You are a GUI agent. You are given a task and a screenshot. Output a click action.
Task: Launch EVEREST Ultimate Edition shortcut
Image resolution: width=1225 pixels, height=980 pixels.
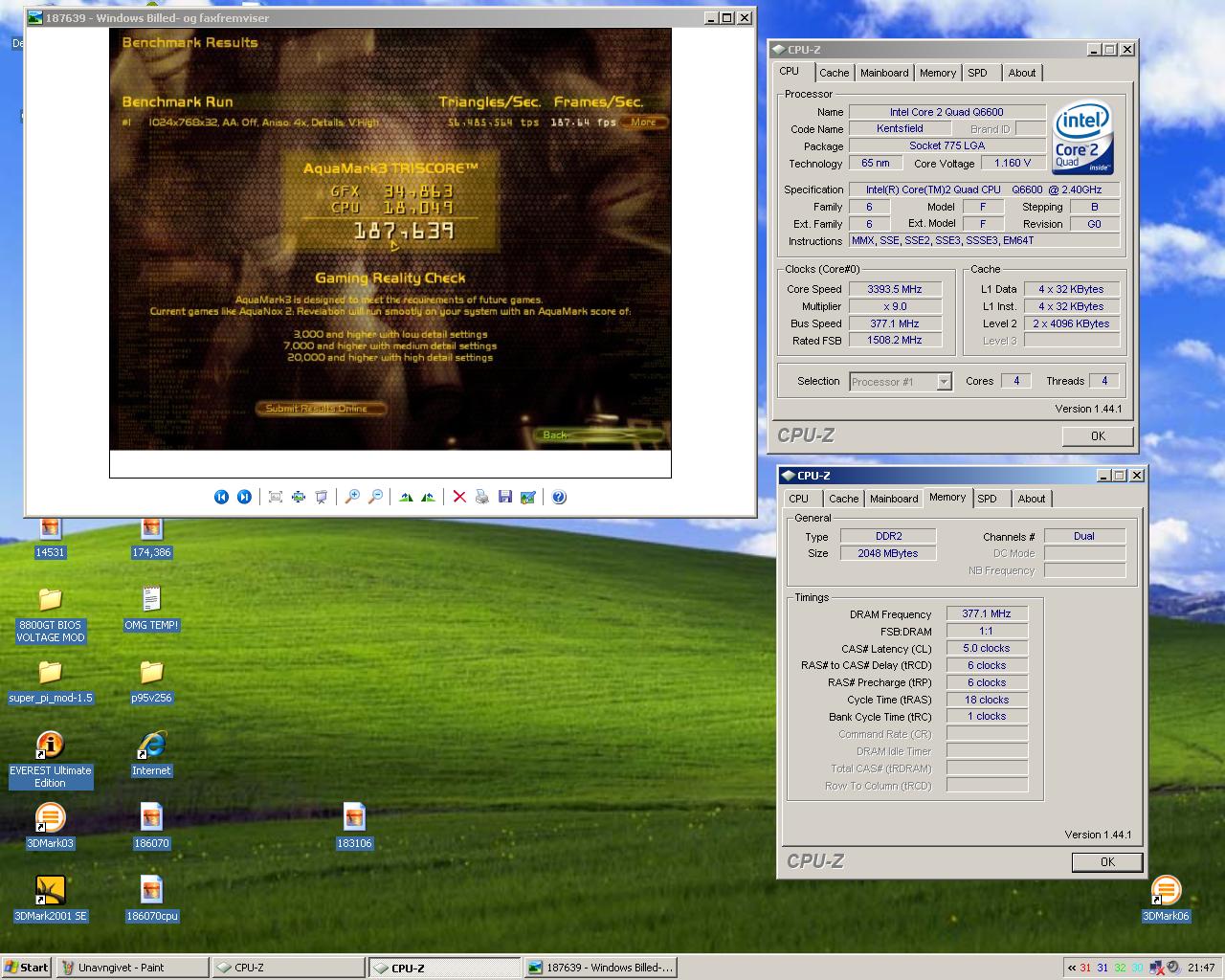pyautogui.click(x=50, y=760)
